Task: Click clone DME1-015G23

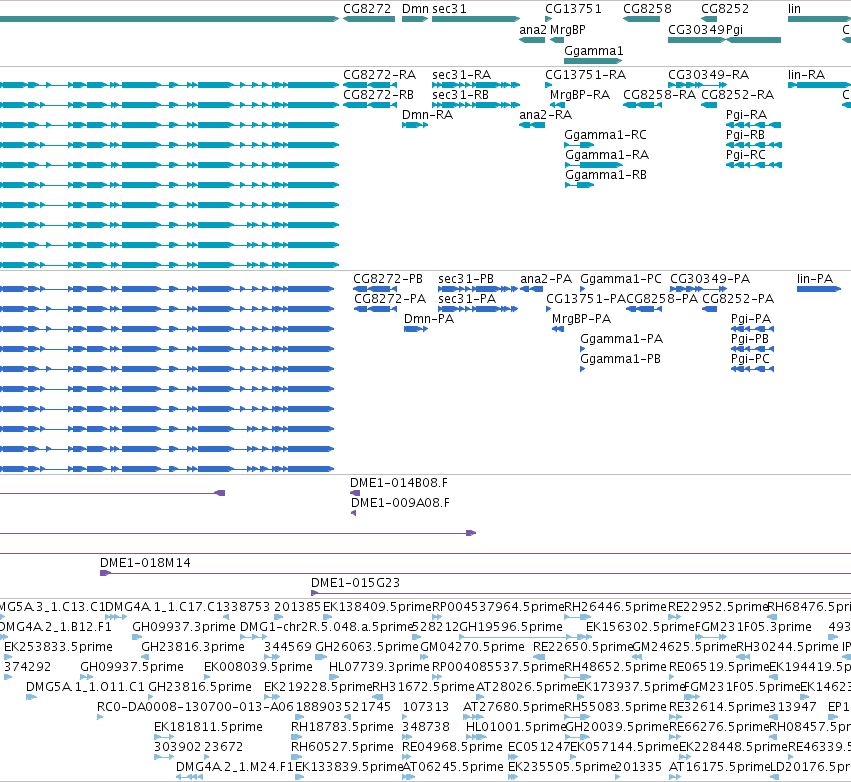Action: (x=355, y=583)
